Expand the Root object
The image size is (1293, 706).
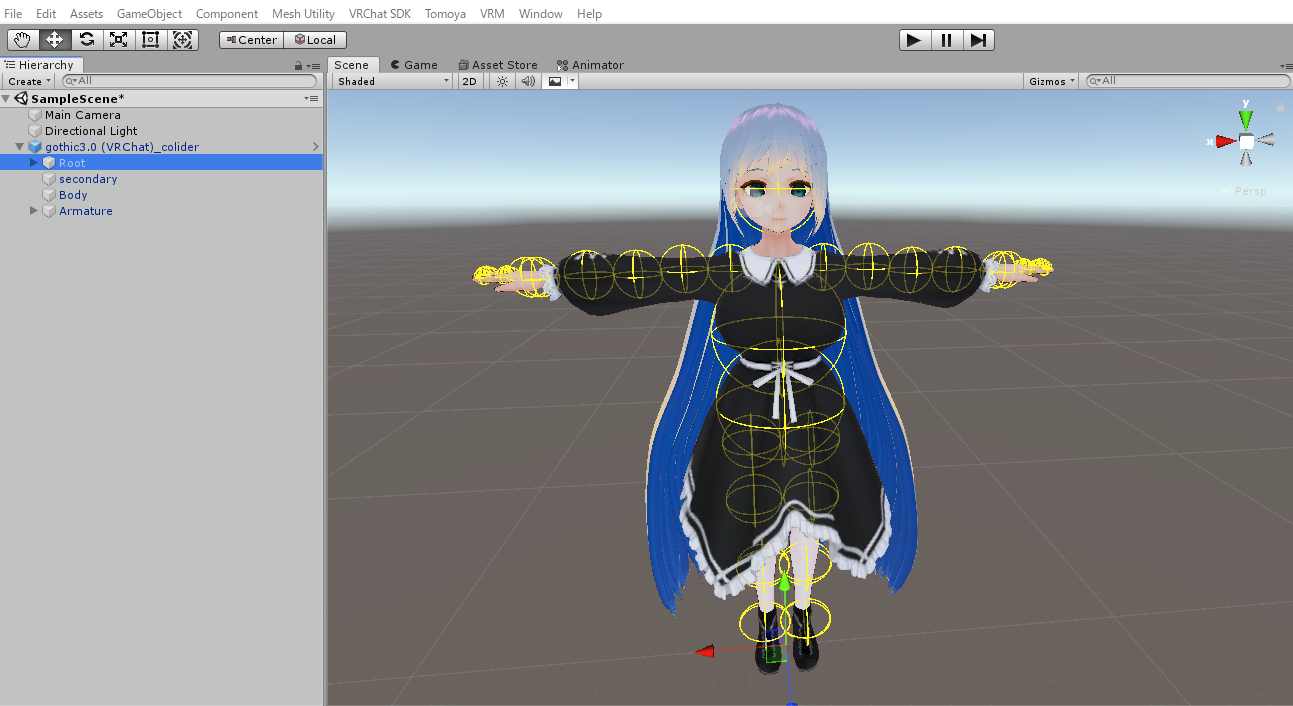(33, 163)
